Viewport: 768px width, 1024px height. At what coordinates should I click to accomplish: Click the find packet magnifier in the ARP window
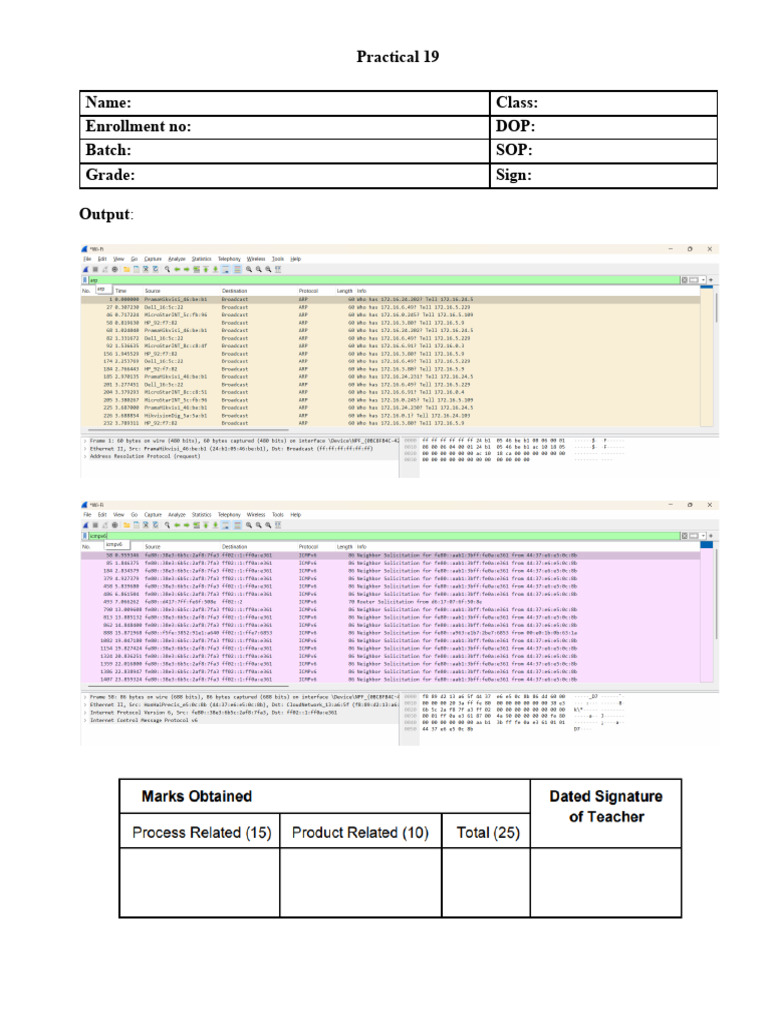(167, 269)
